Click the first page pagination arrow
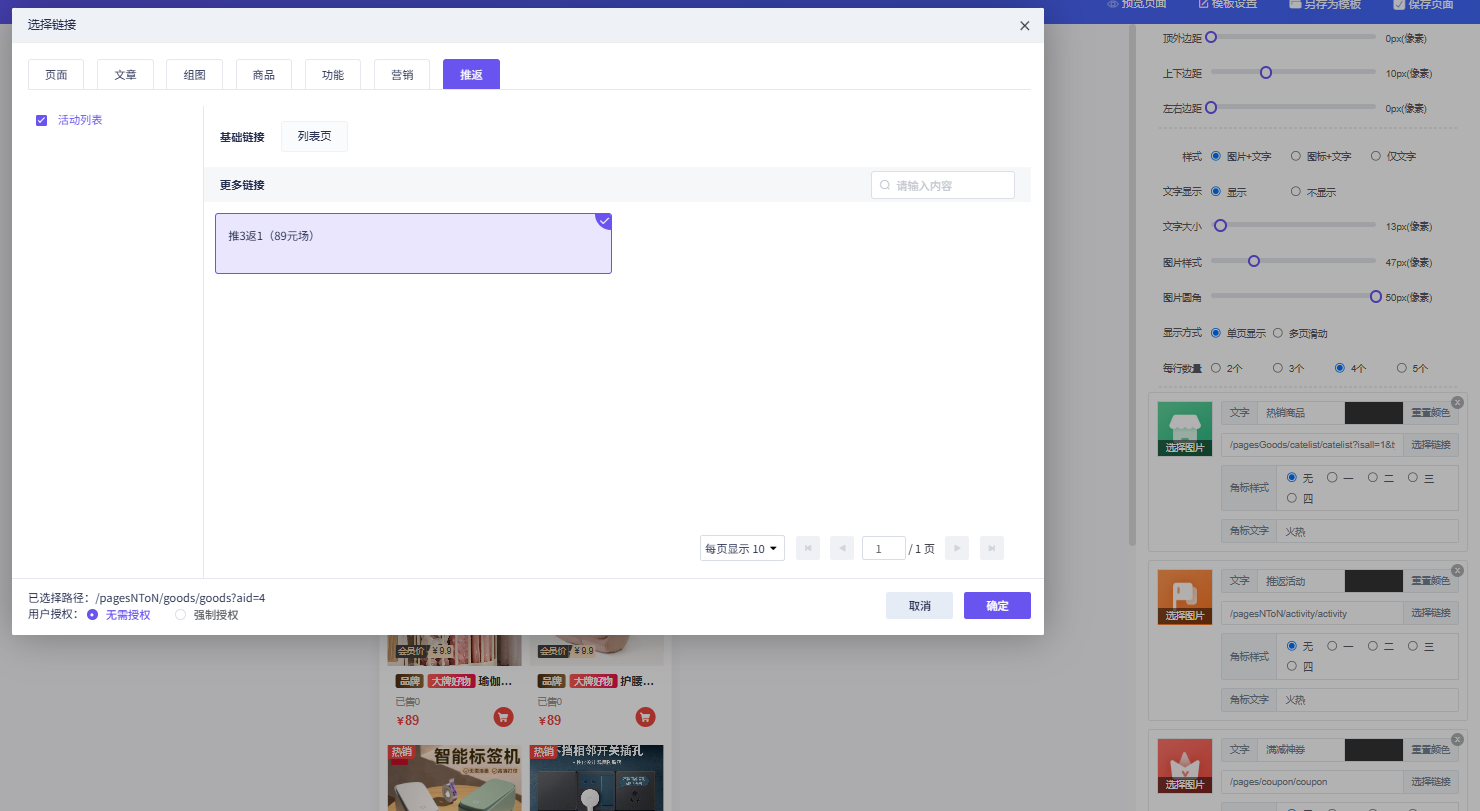 tap(808, 548)
